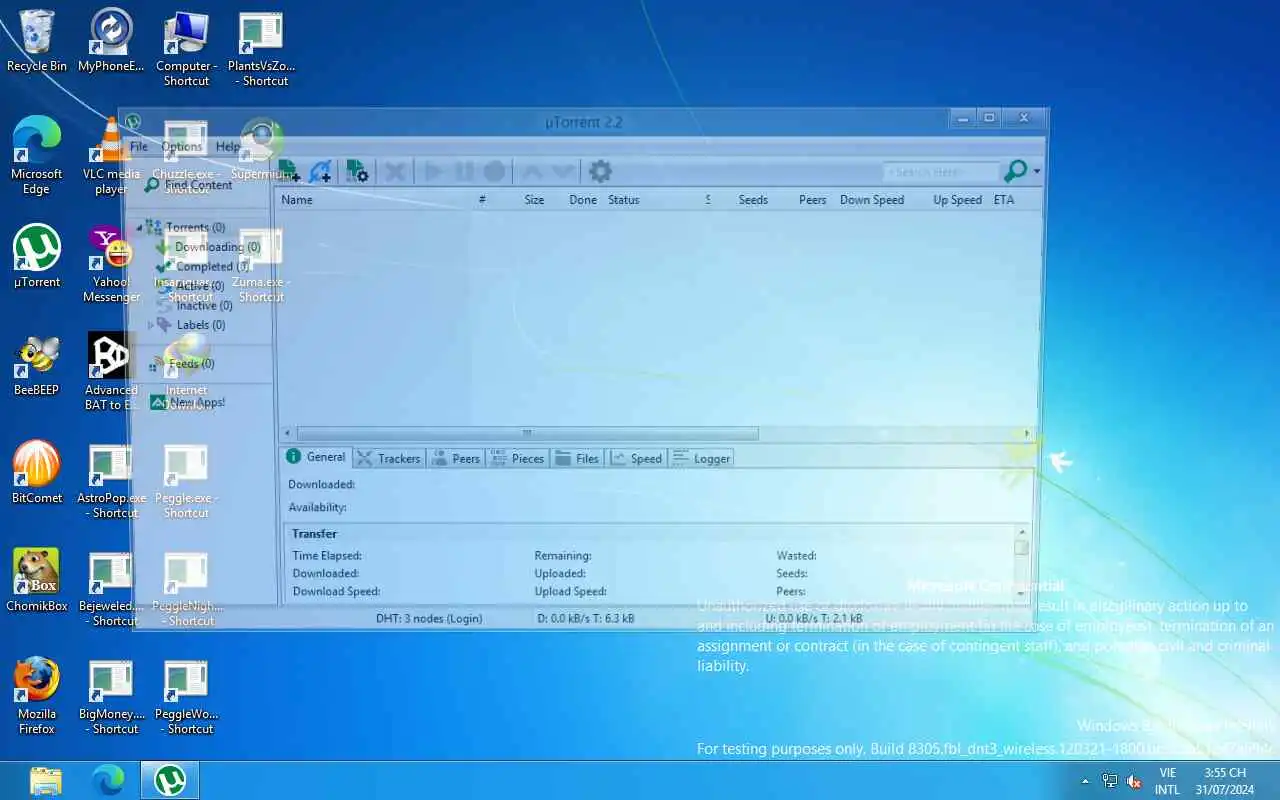Click the BitComet desktop icon
The image size is (1280, 800).
37,472
